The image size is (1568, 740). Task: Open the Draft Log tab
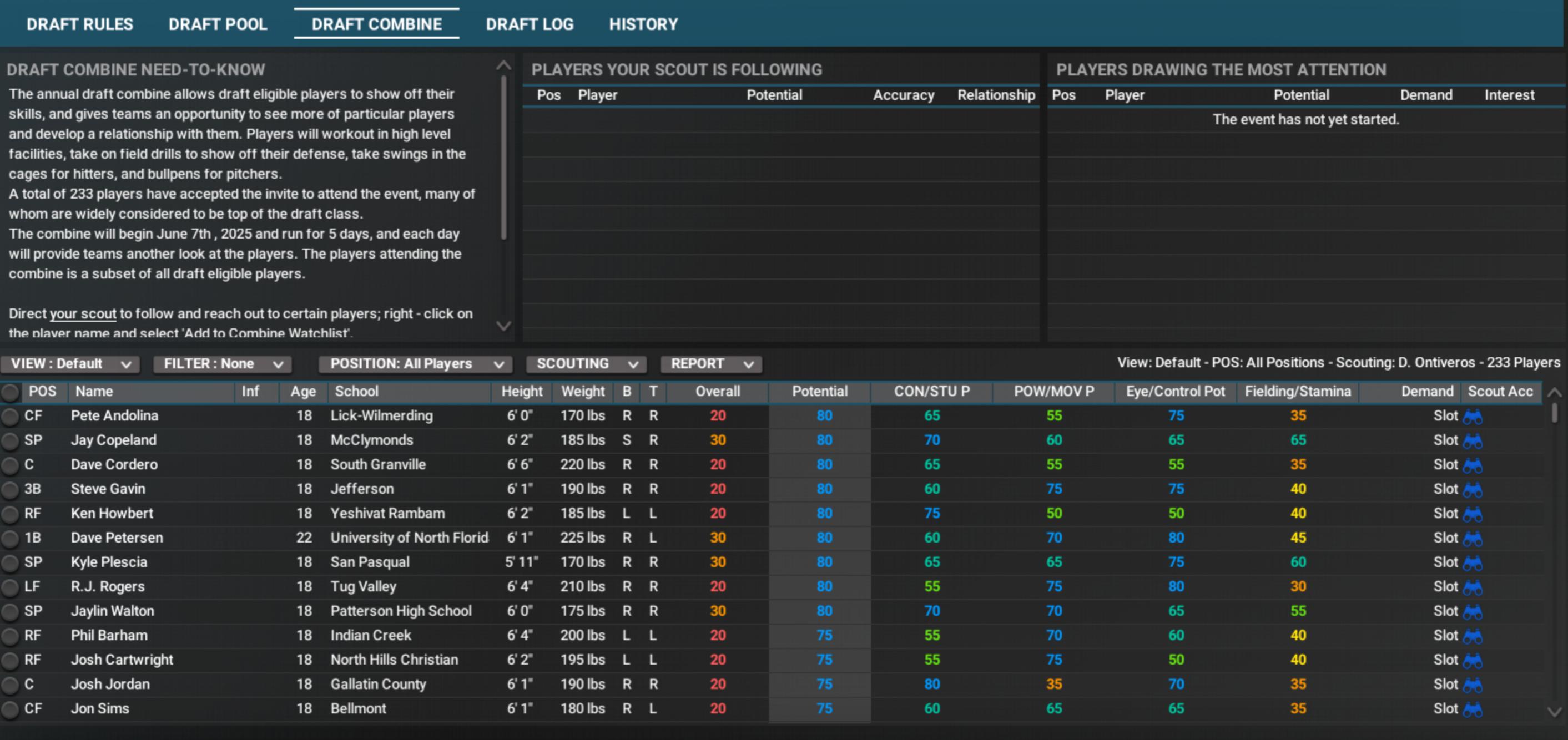(x=529, y=24)
